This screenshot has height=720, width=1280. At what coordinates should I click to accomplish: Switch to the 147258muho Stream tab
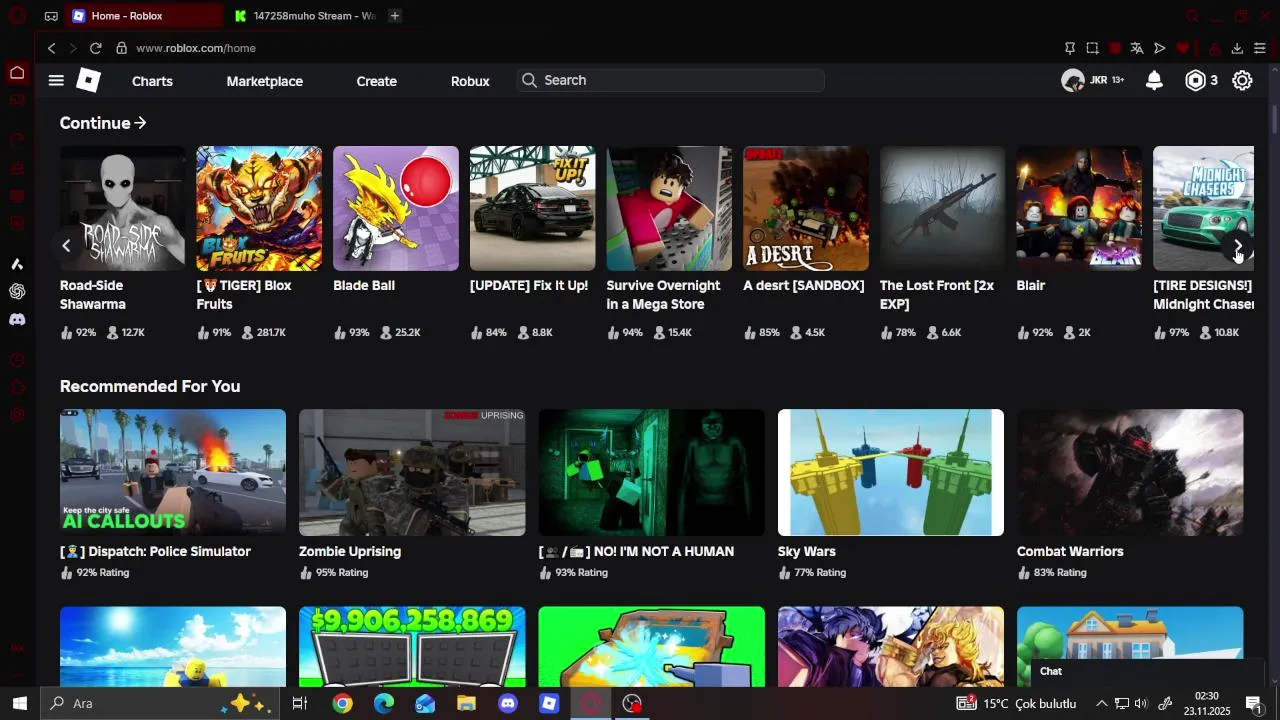(x=305, y=16)
